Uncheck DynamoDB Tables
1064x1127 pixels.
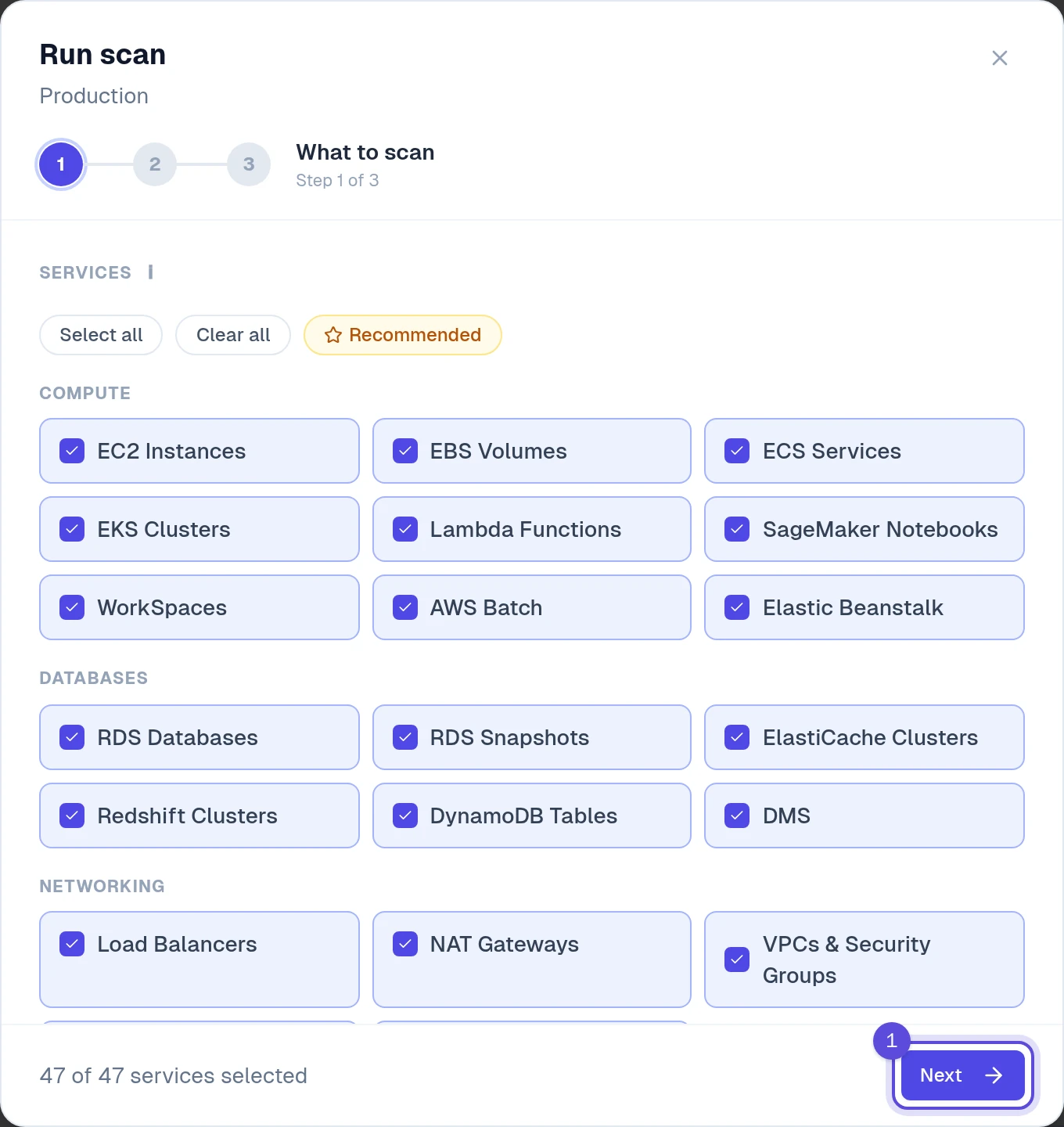click(405, 816)
